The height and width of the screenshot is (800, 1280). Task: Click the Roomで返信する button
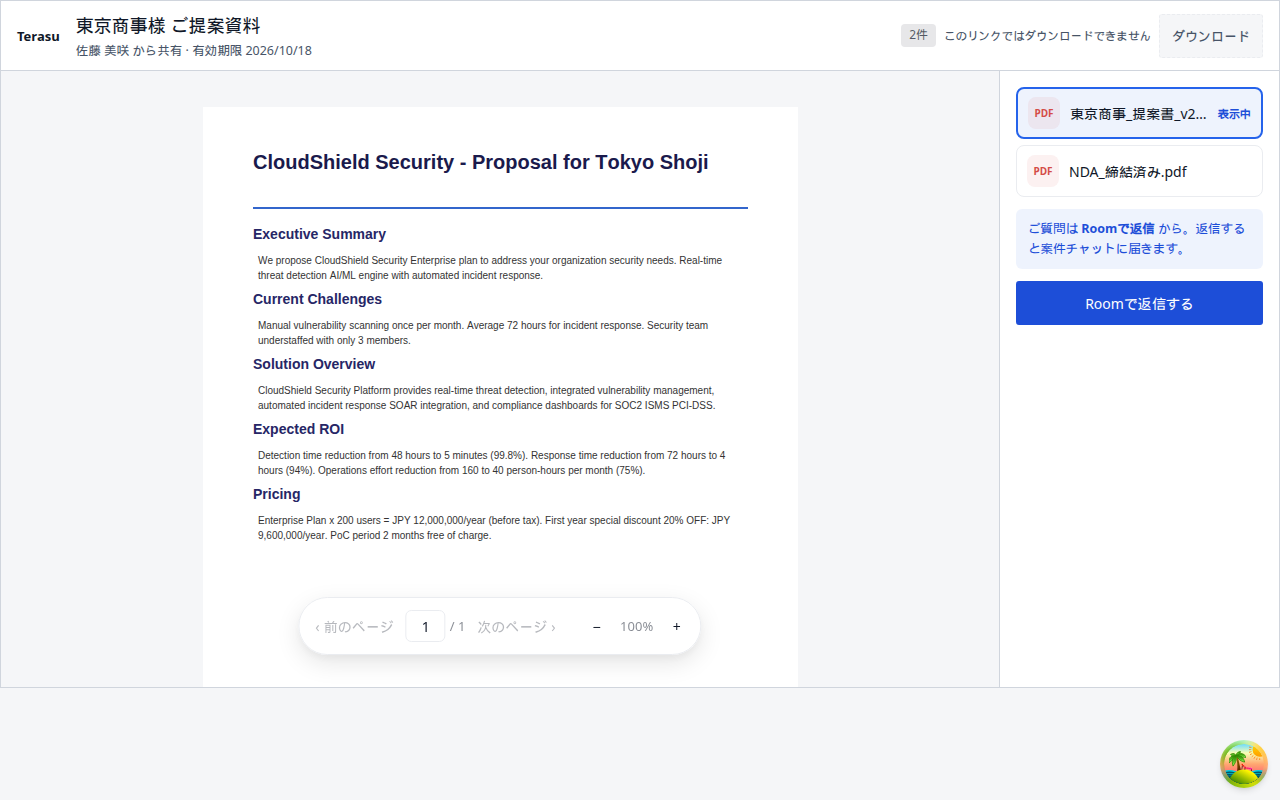1139,303
